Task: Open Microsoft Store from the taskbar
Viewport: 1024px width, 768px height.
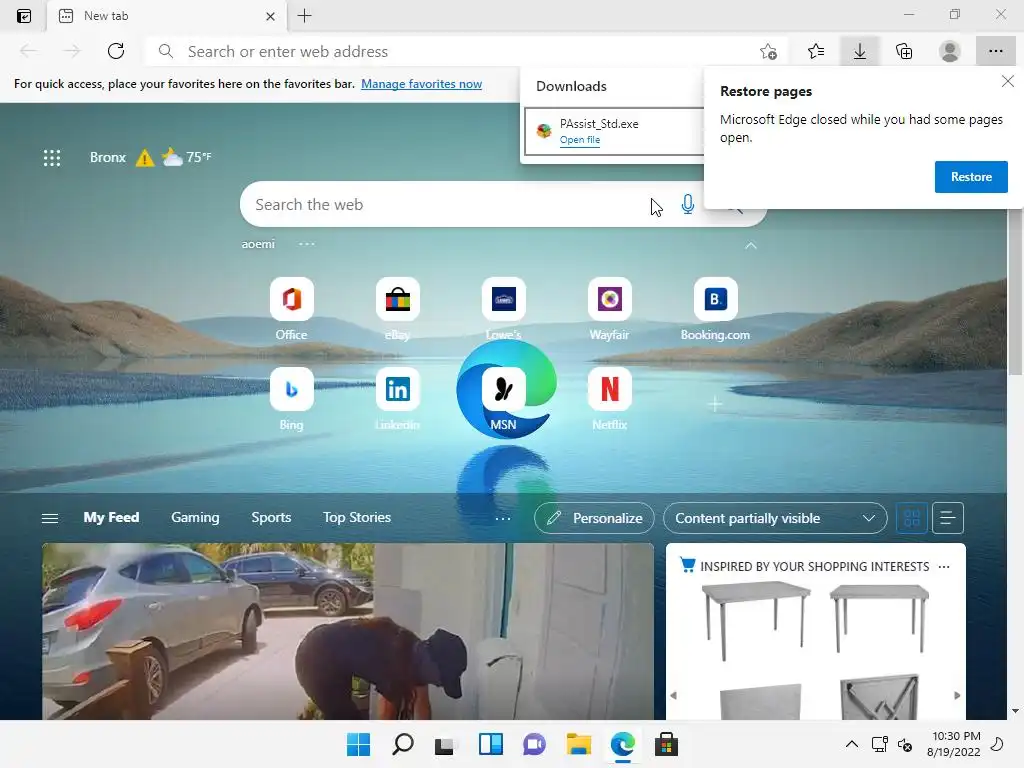Action: 666,744
